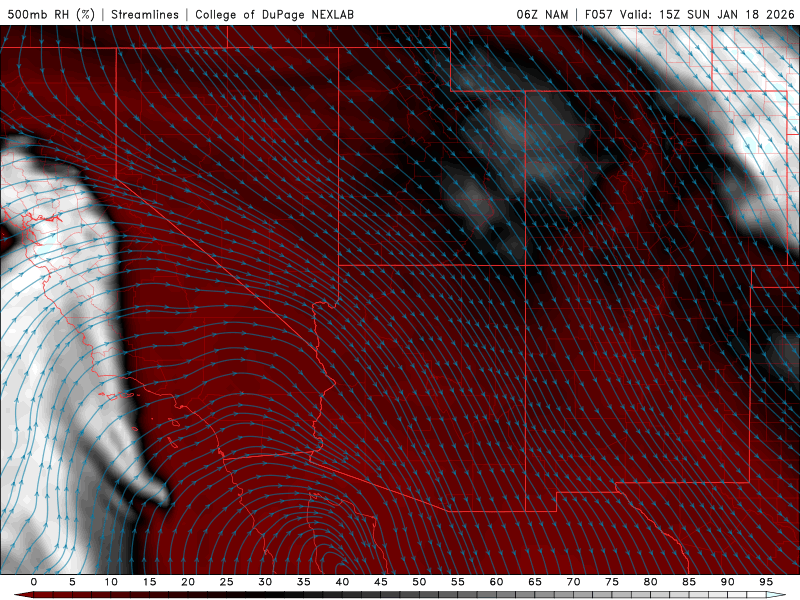
Task: Click the "80" label on the color scale
Action: (x=650, y=582)
